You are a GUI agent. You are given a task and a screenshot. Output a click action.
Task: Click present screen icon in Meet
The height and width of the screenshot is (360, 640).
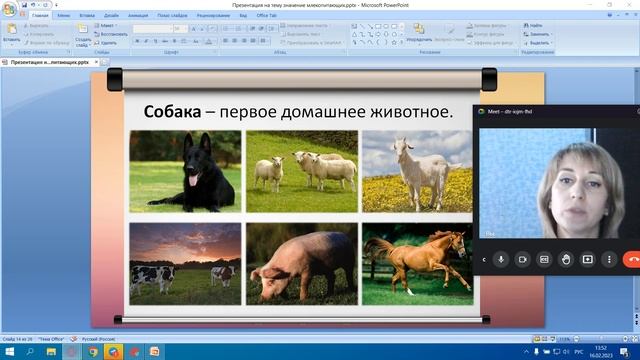587,260
